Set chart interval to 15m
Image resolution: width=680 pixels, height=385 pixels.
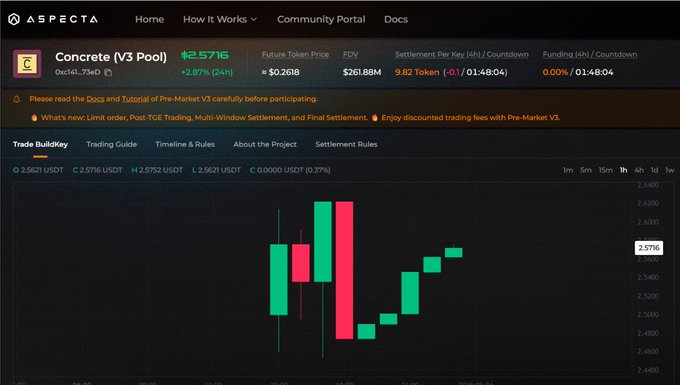click(605, 170)
